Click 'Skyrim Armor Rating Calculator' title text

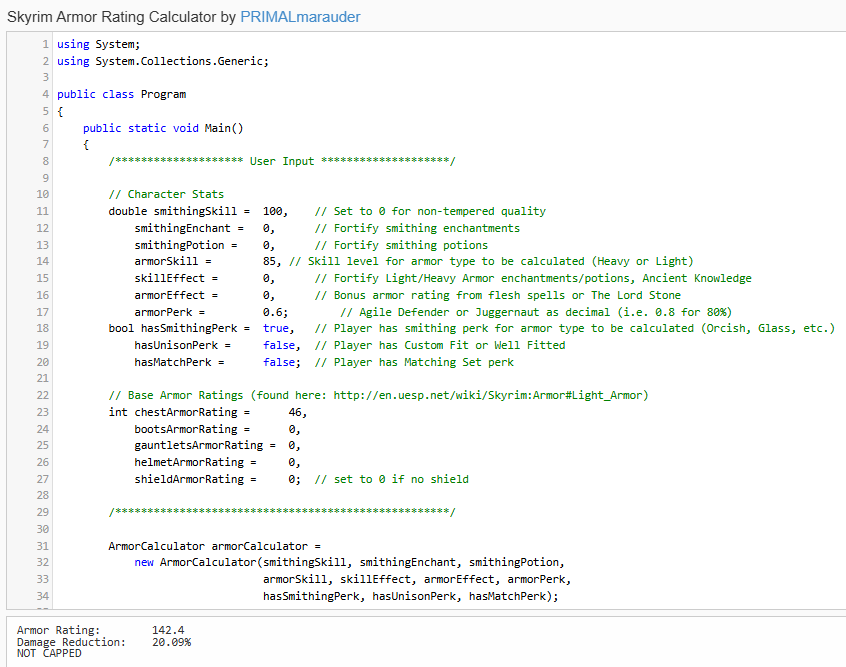coord(112,17)
